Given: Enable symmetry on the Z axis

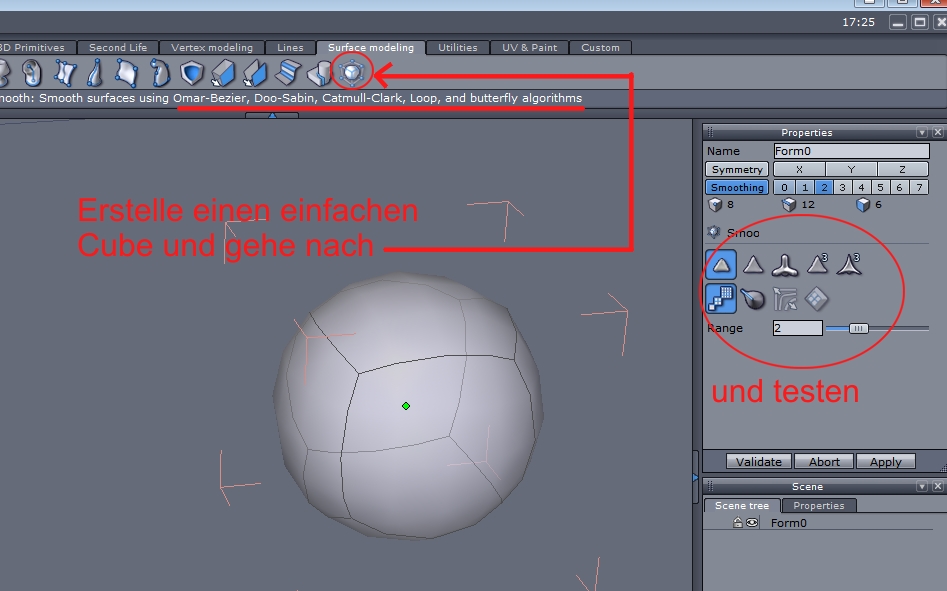Looking at the screenshot, I should pyautogui.click(x=902, y=170).
